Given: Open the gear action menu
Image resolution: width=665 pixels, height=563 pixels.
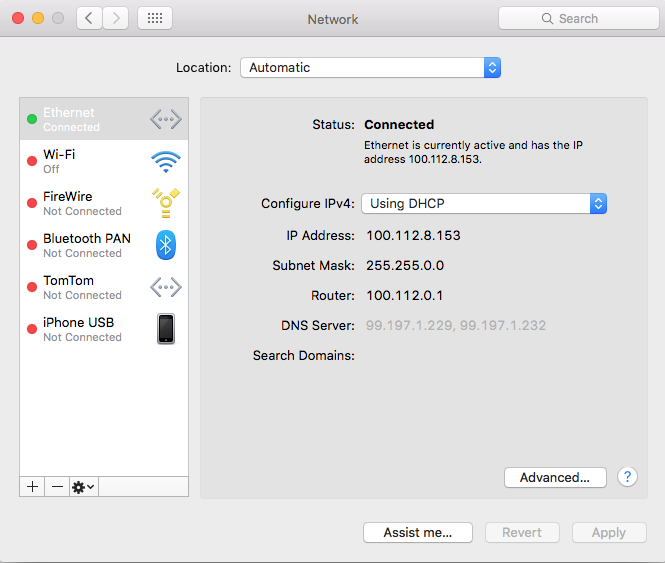Looking at the screenshot, I should pos(84,487).
